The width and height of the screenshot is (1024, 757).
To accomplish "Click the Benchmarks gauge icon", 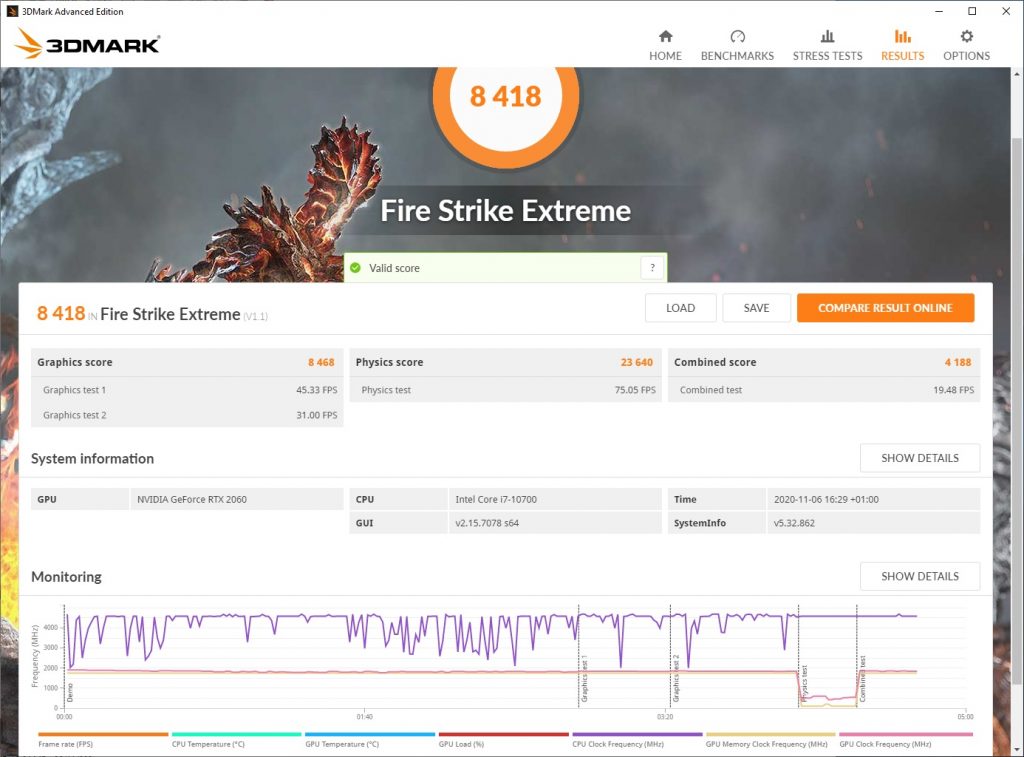I will [737, 36].
